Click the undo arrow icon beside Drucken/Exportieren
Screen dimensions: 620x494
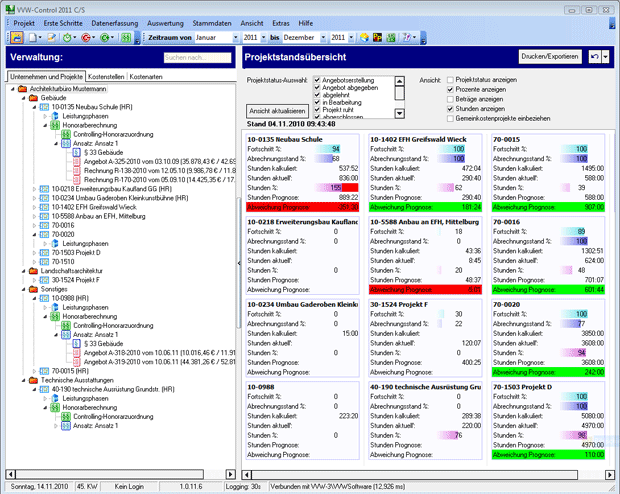594,57
